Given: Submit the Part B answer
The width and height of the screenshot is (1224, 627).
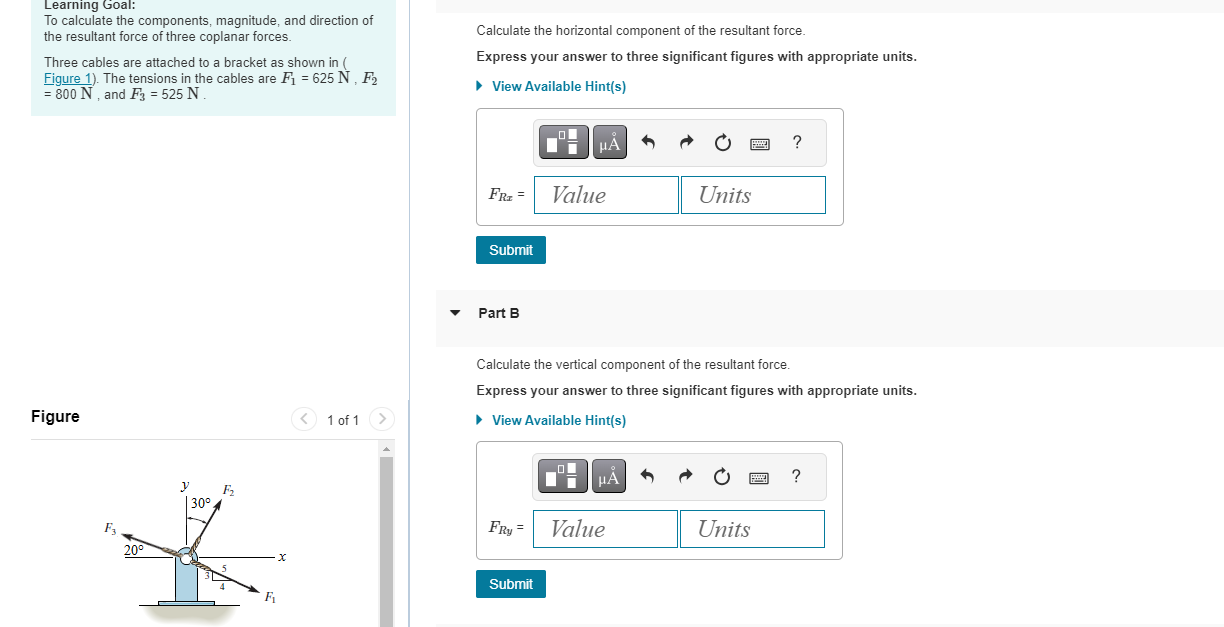Looking at the screenshot, I should pyautogui.click(x=510, y=583).
